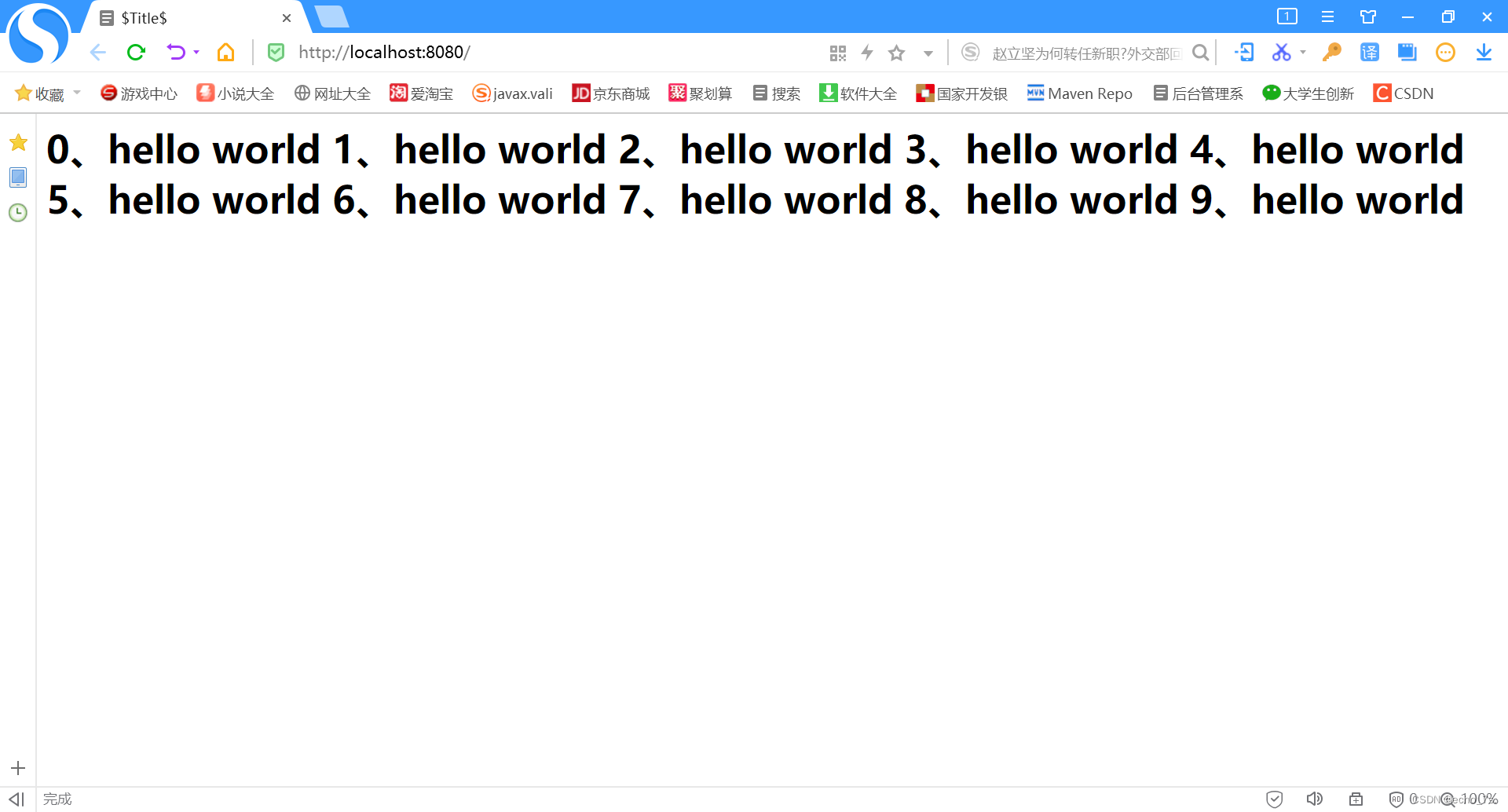The image size is (1508, 812).
Task: Collapse sidebar with bottom-left arrow icon
Action: coord(16,799)
